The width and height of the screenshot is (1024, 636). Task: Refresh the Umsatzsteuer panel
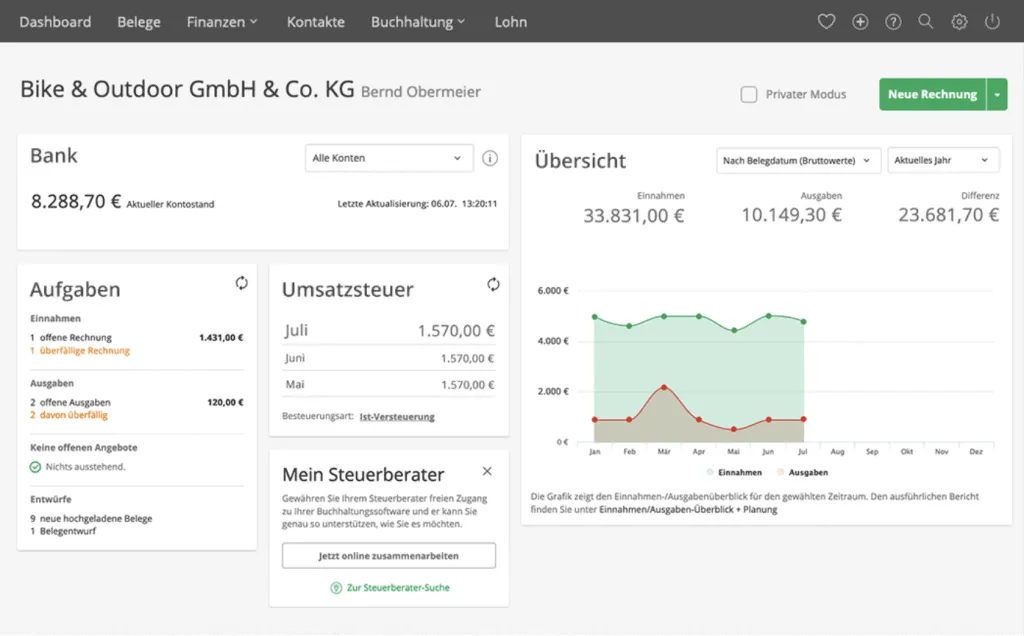pyautogui.click(x=493, y=283)
